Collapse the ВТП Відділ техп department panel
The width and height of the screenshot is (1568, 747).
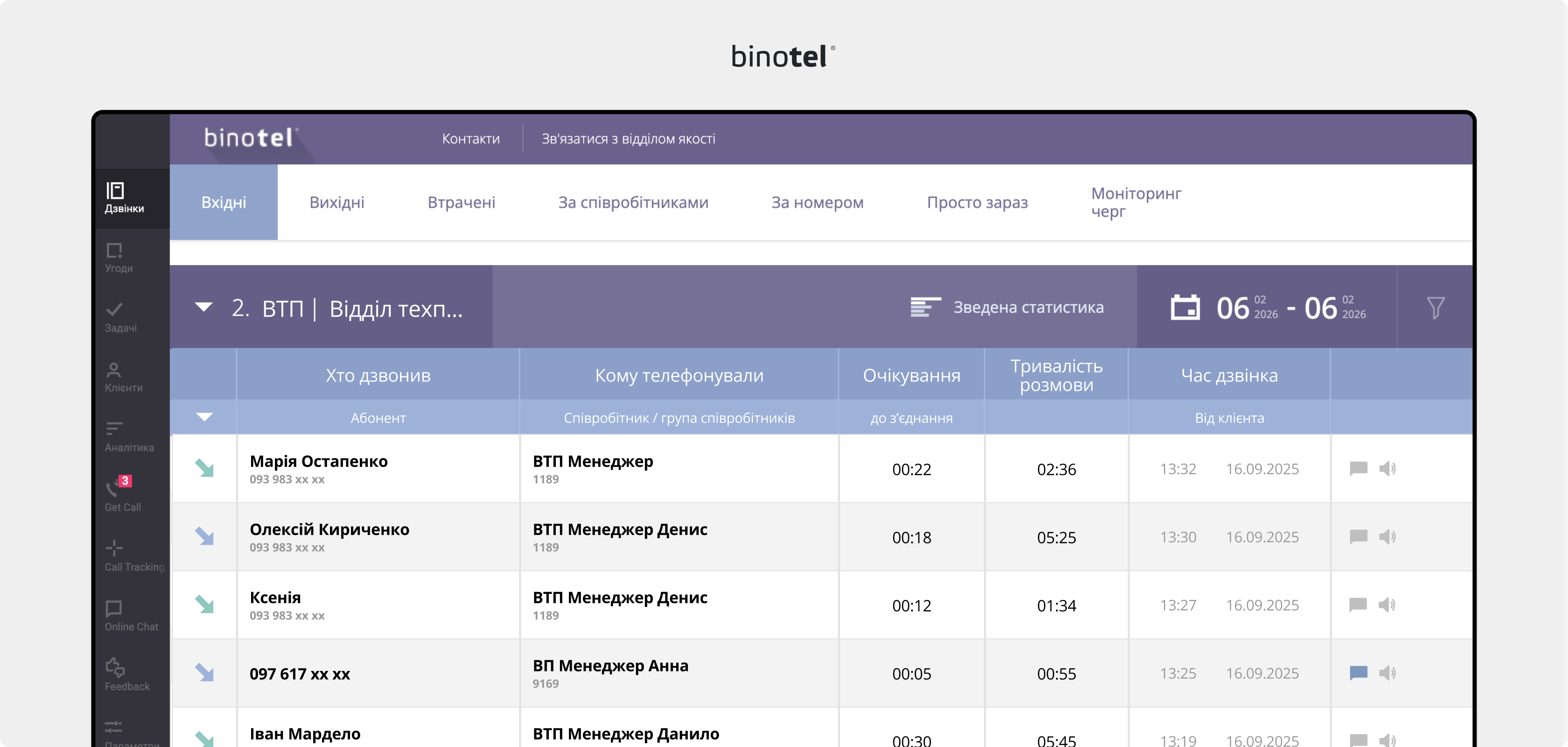(x=204, y=307)
